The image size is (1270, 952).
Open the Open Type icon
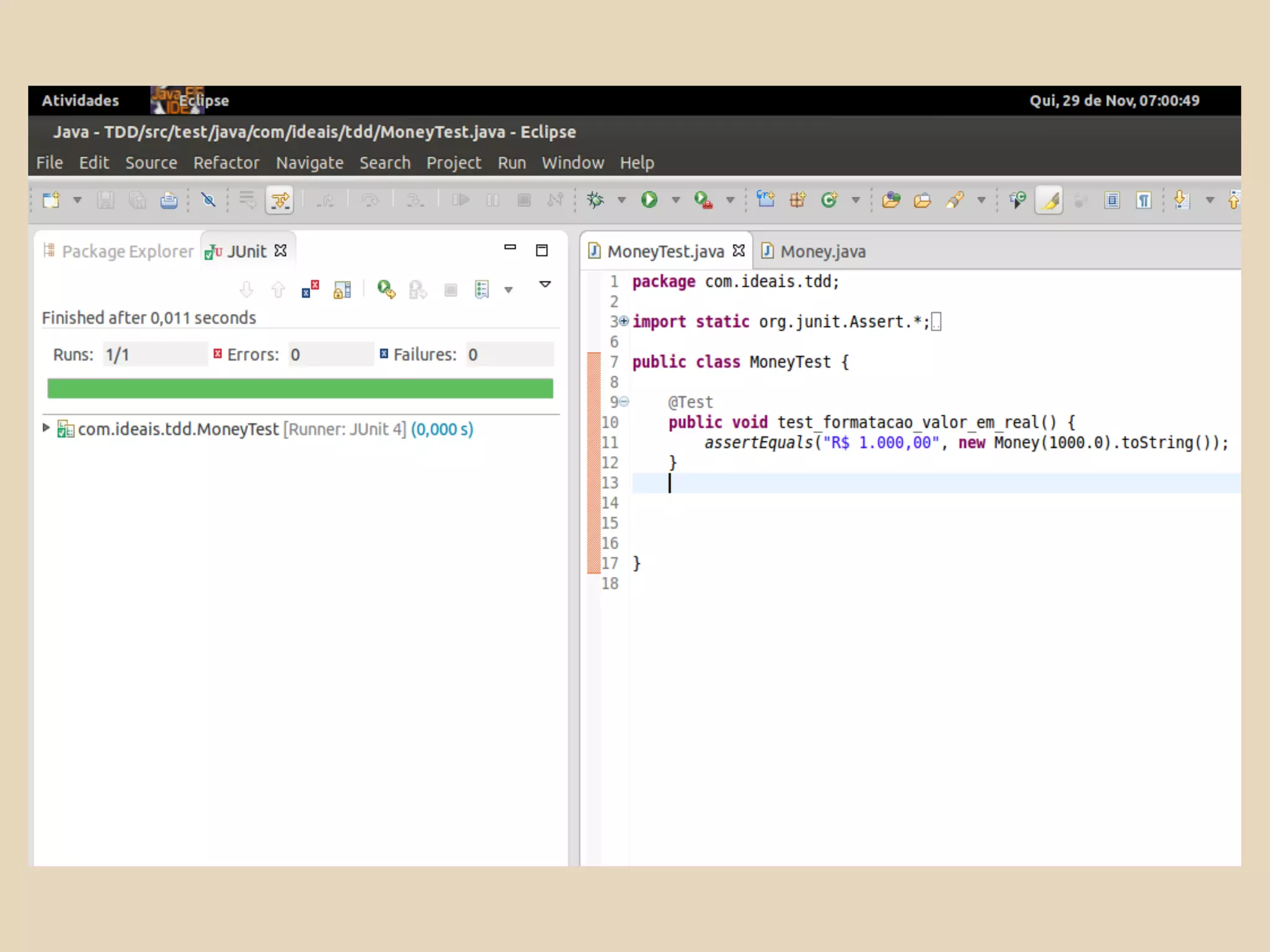[890, 200]
